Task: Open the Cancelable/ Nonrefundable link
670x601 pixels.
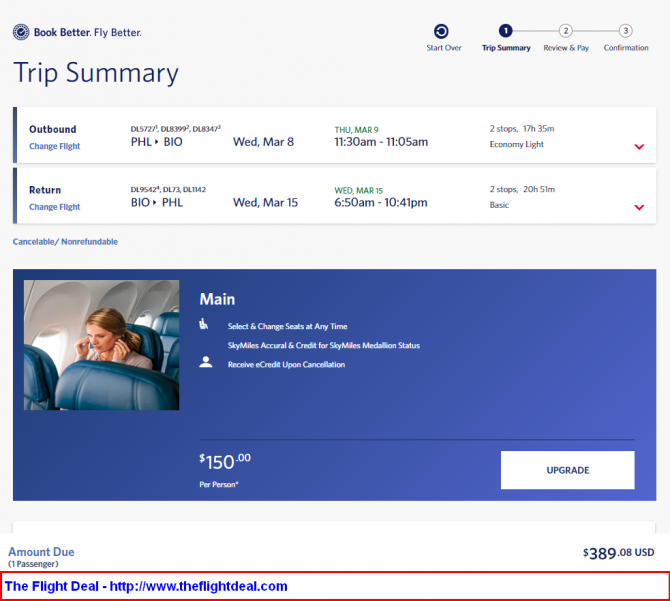Action: pos(65,242)
